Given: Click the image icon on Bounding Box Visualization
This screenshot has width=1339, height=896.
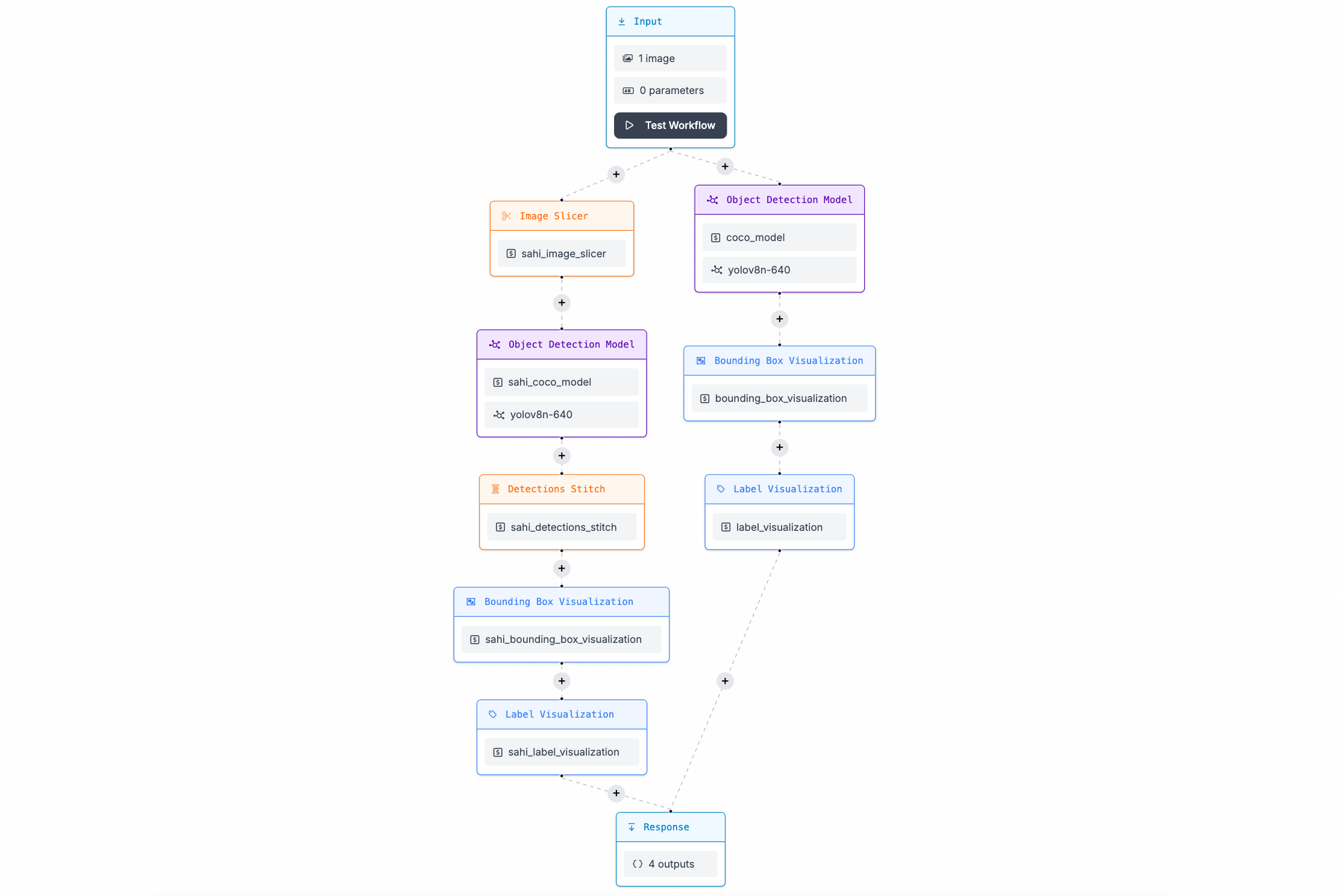Looking at the screenshot, I should tap(701, 360).
